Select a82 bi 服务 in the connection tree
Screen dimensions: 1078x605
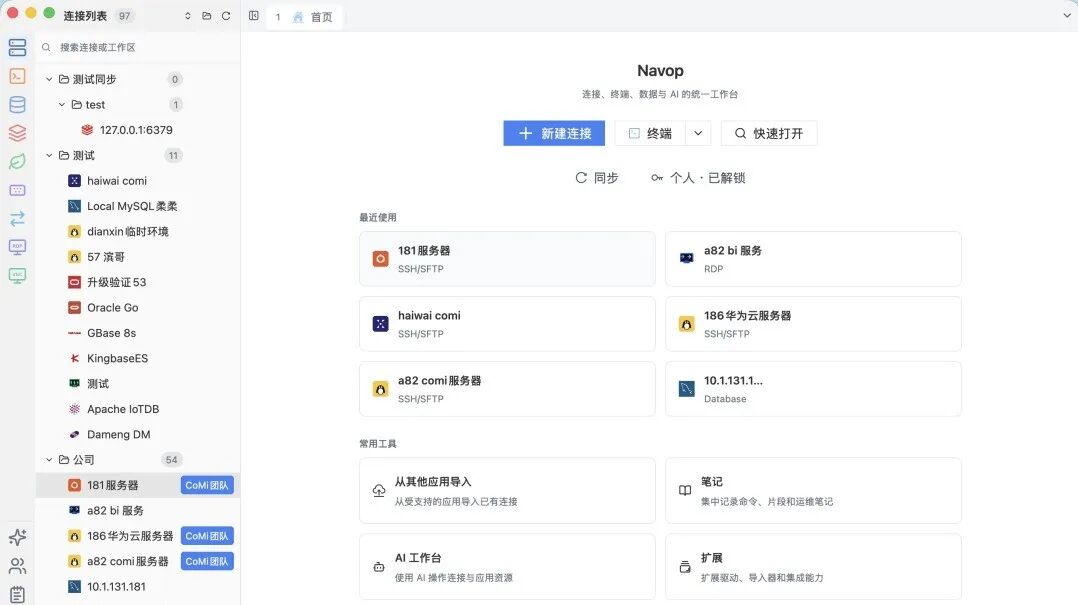[x=138, y=510]
